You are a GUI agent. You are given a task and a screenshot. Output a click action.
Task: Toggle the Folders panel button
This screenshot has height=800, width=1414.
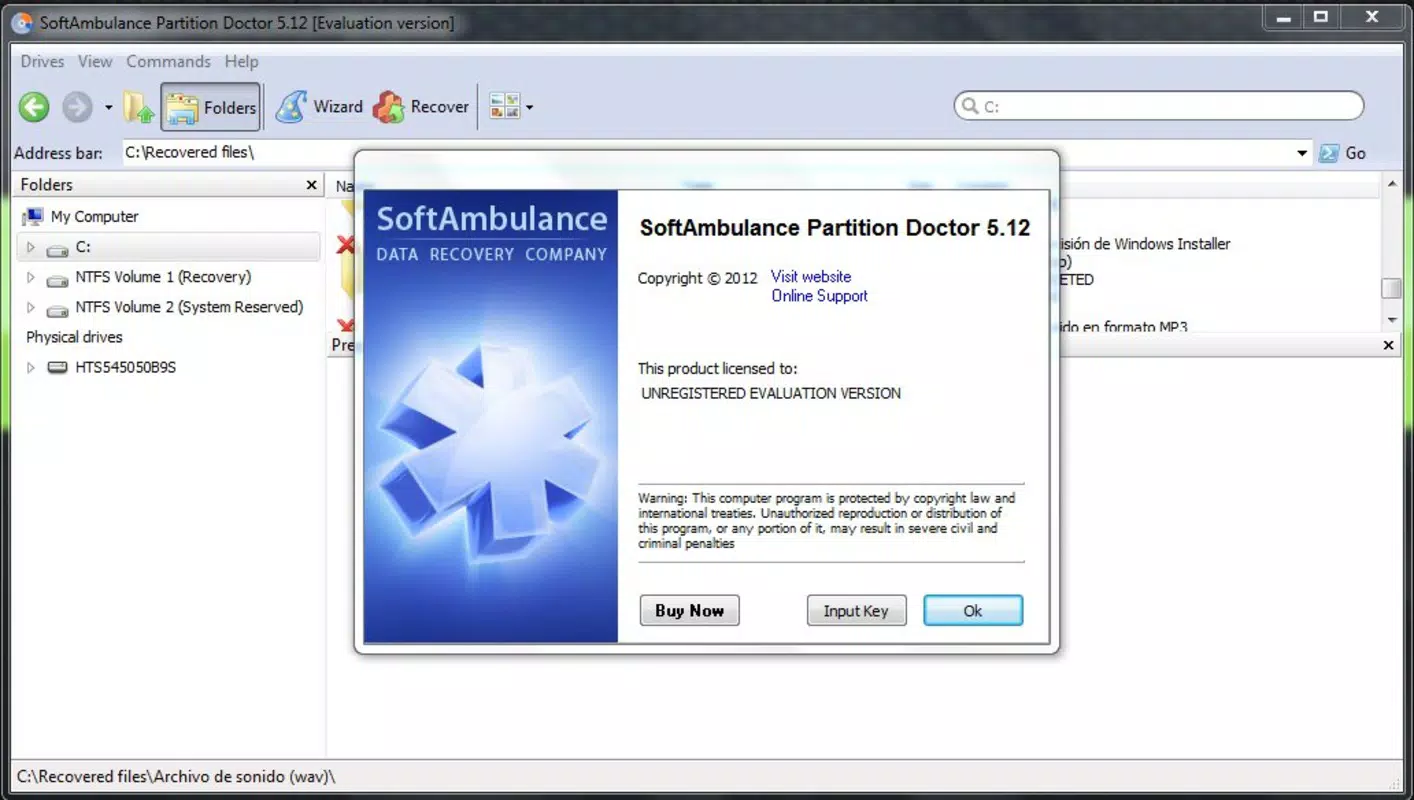coord(210,107)
